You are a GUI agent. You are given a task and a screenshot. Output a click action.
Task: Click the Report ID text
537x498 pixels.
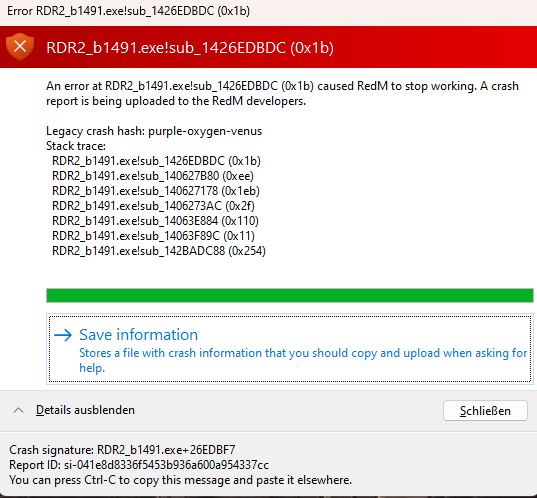(x=139, y=465)
